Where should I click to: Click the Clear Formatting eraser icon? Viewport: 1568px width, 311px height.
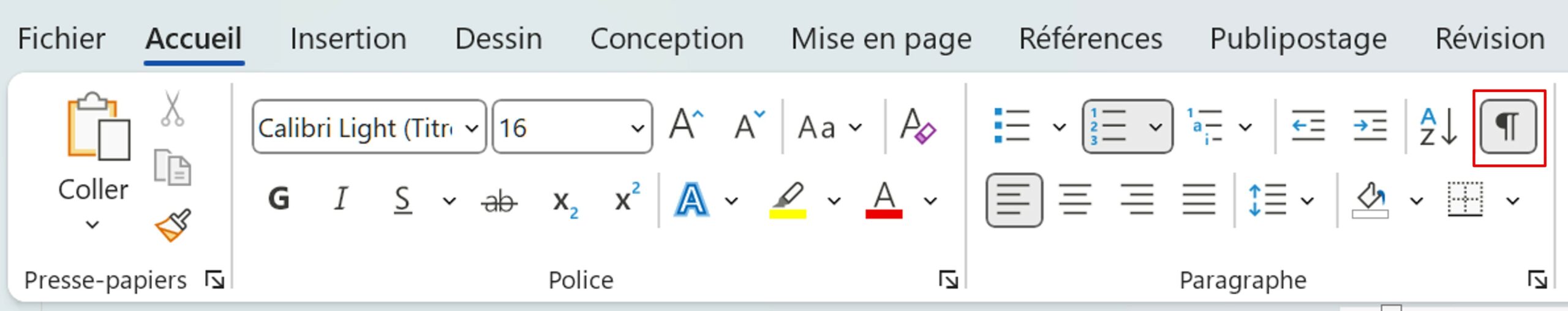click(917, 126)
